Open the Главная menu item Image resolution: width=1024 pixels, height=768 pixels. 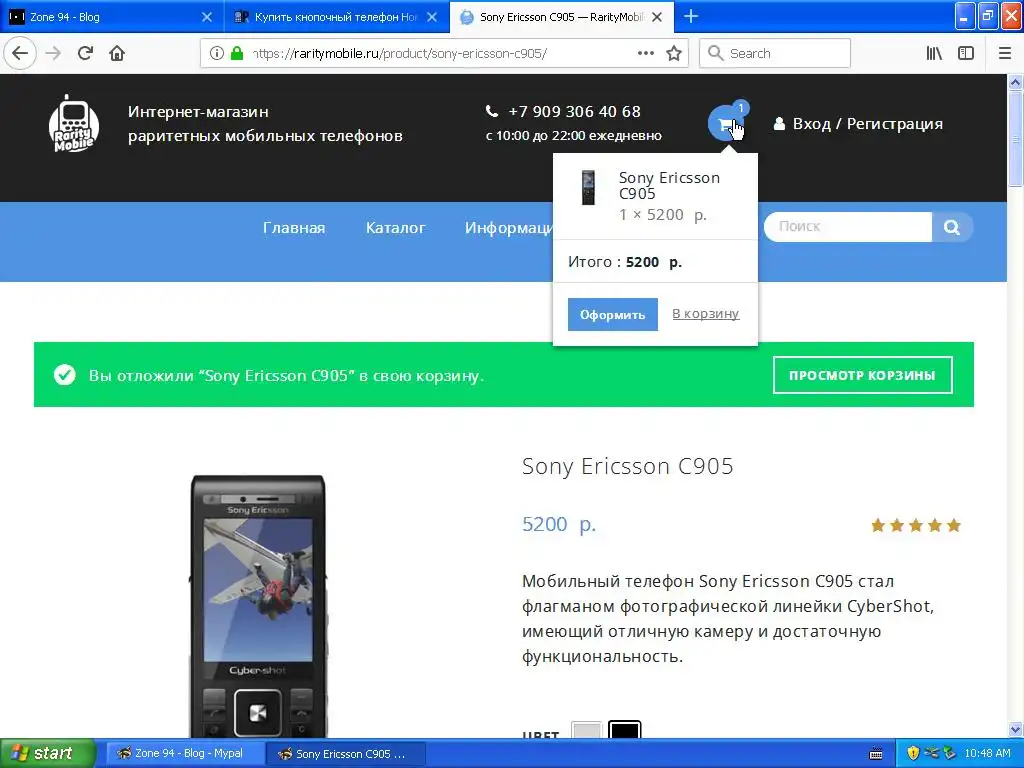pos(294,227)
